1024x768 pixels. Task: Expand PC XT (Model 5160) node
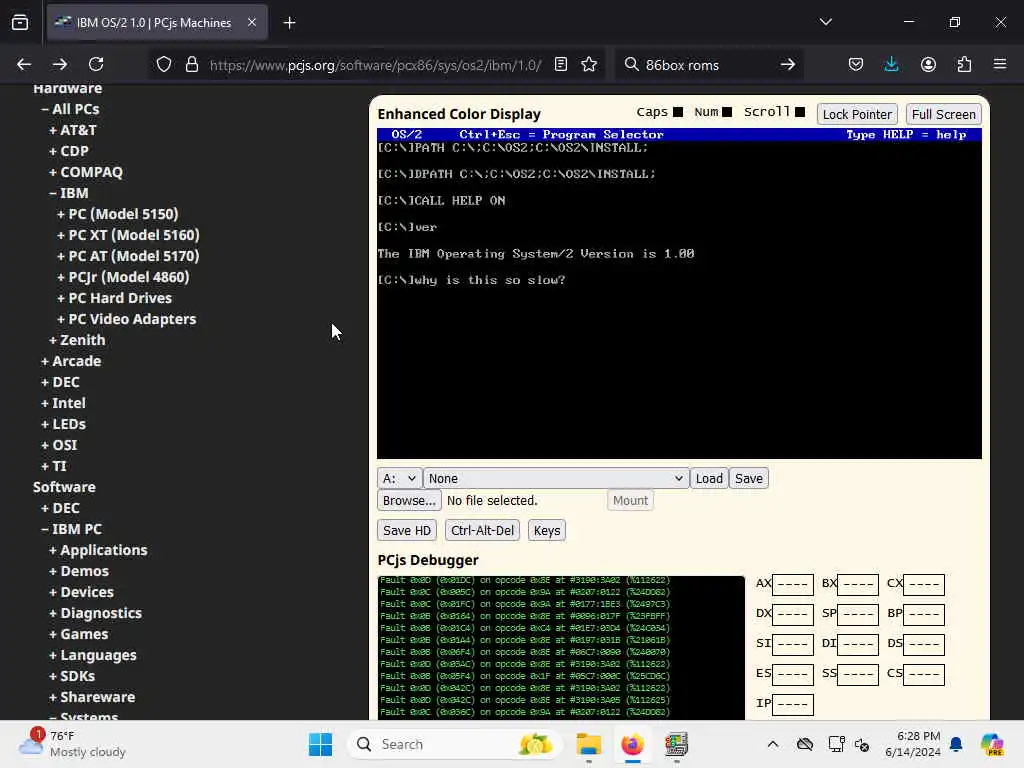128,235
